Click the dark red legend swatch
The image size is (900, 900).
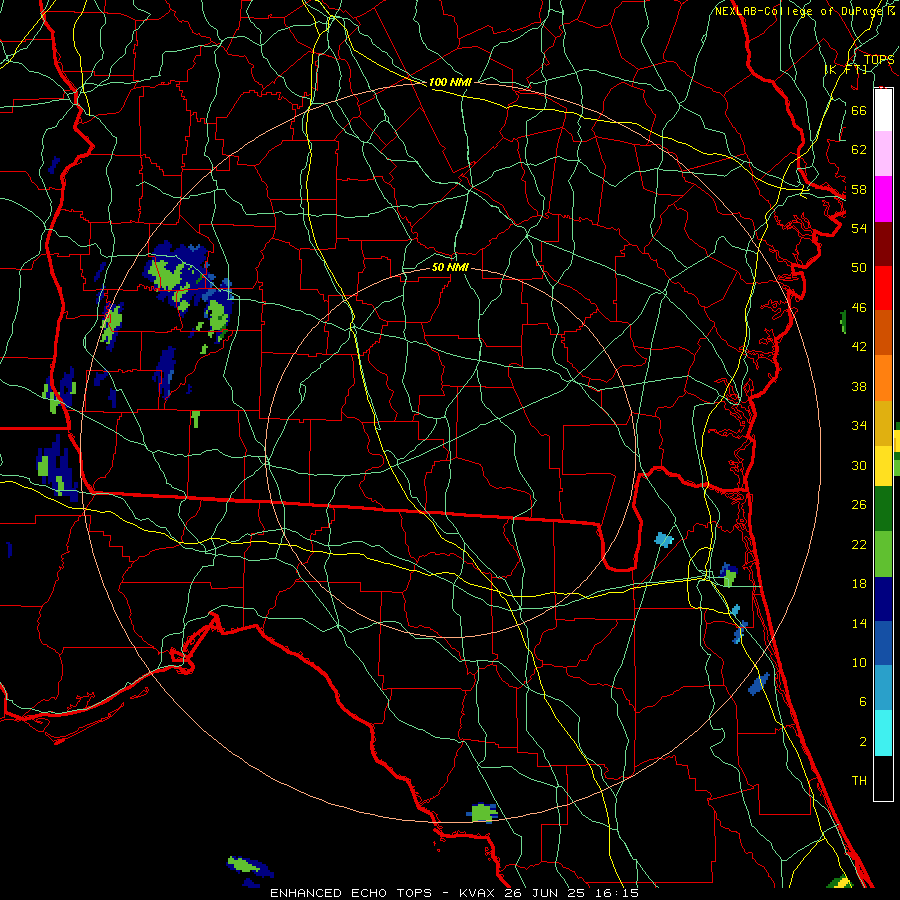883,244
